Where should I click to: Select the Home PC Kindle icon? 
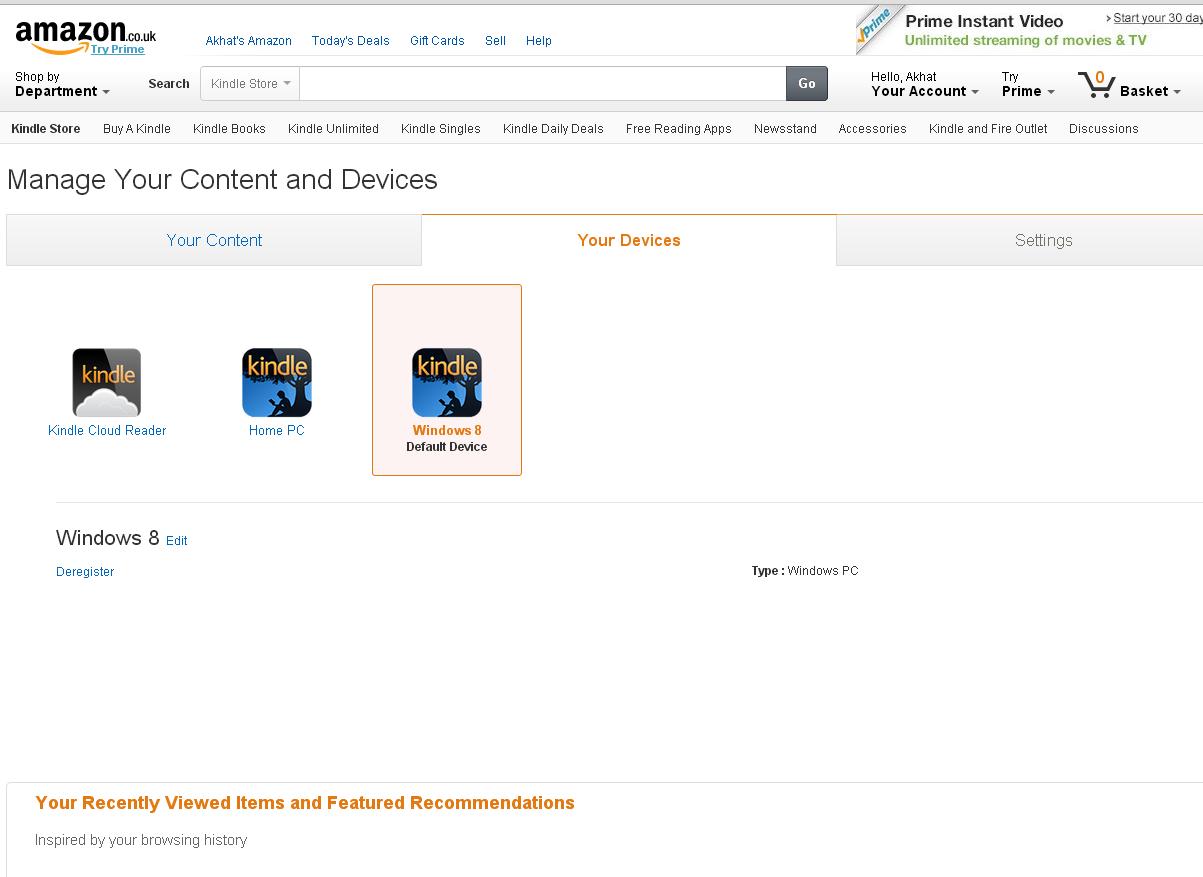tap(277, 382)
